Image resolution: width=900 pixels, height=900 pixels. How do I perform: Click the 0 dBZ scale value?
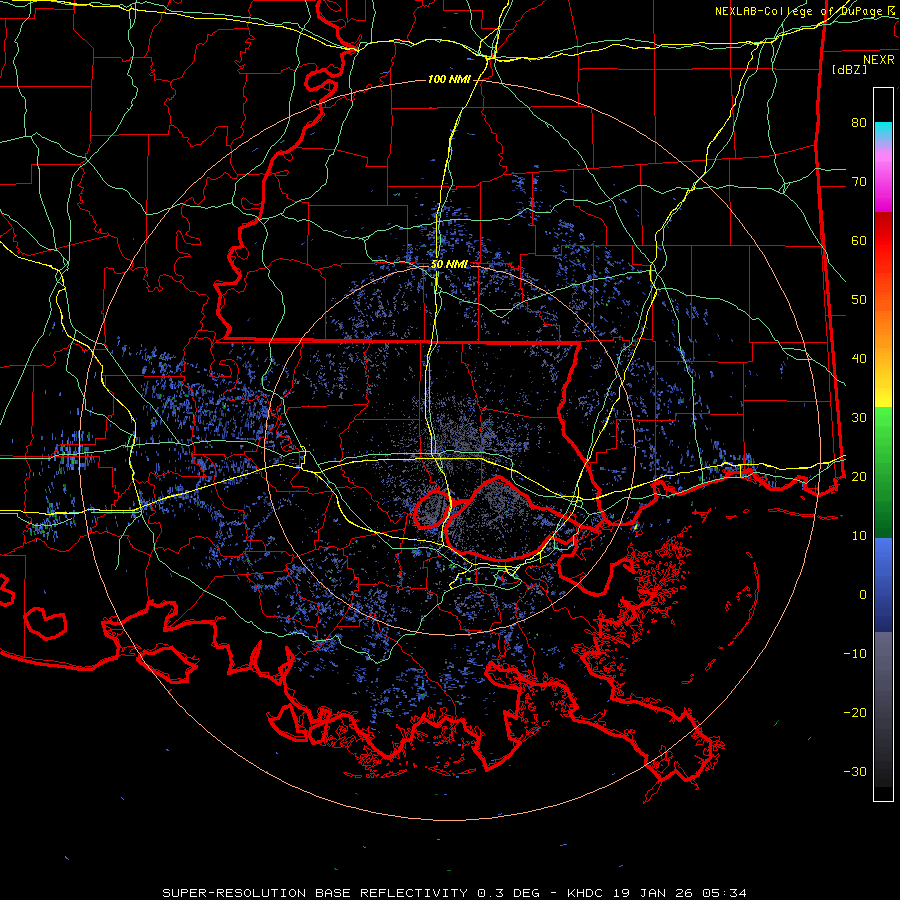(863, 595)
